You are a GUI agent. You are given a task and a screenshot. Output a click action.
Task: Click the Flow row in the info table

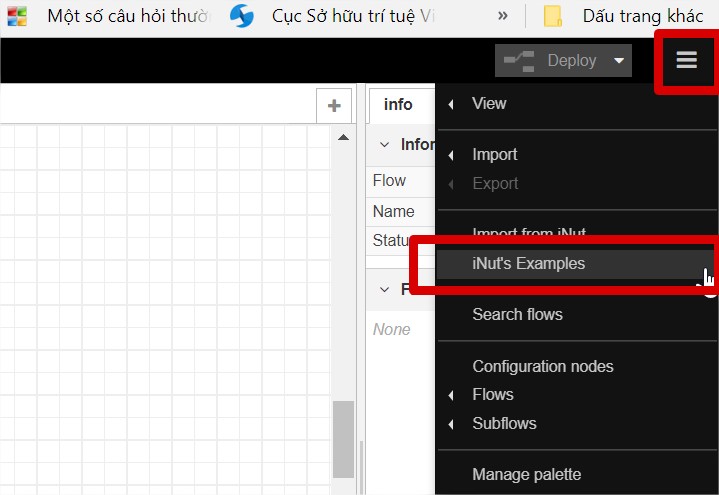400,181
